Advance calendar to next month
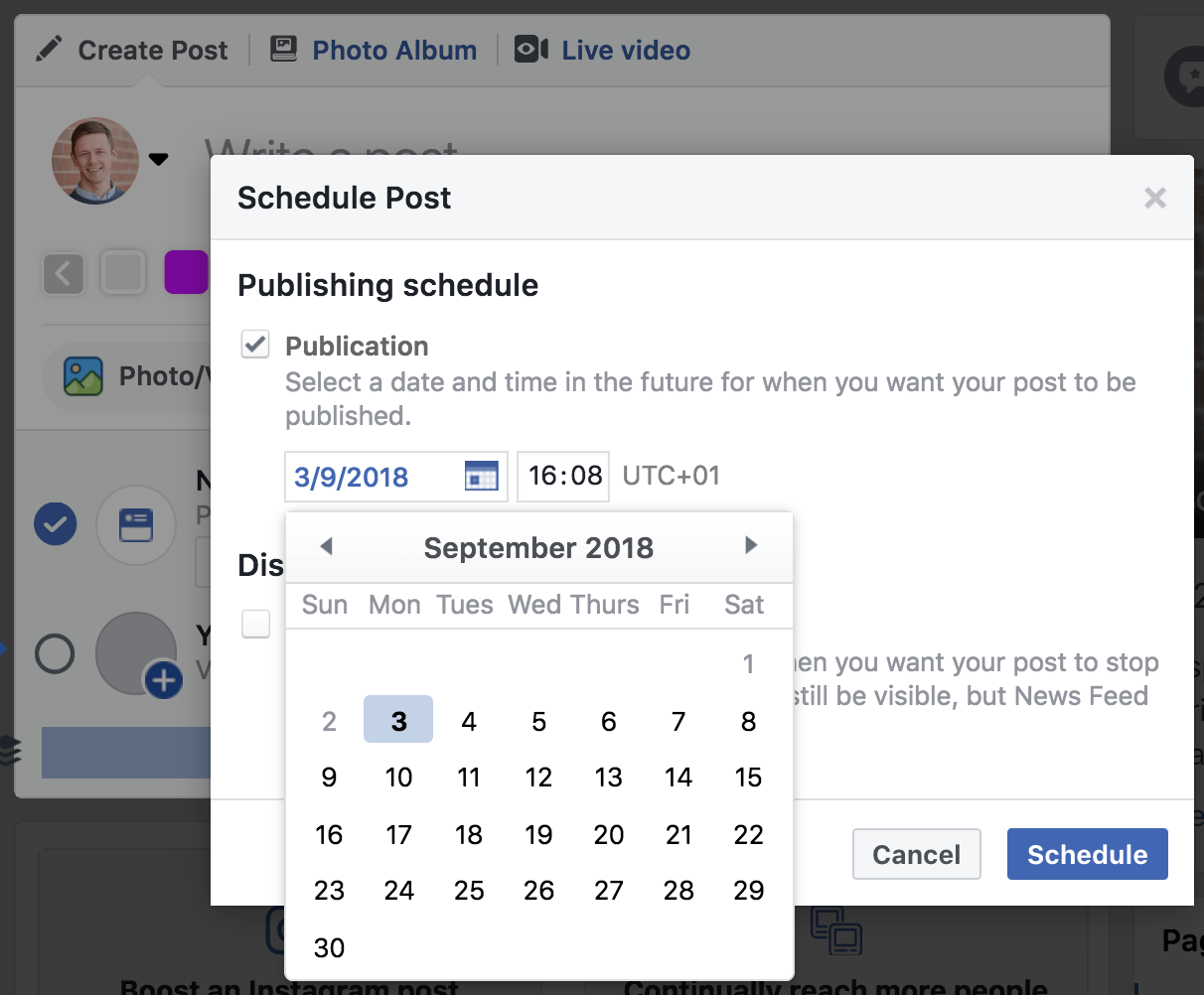This screenshot has height=995, width=1204. [x=751, y=545]
